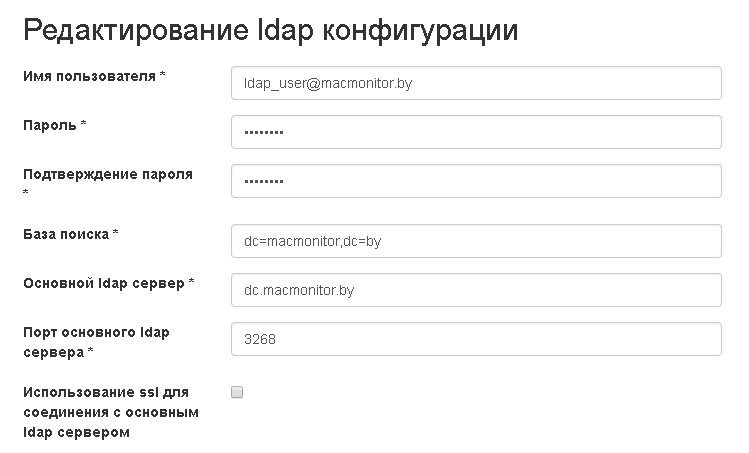Click the asterisk after Имя пользователя

point(163,77)
